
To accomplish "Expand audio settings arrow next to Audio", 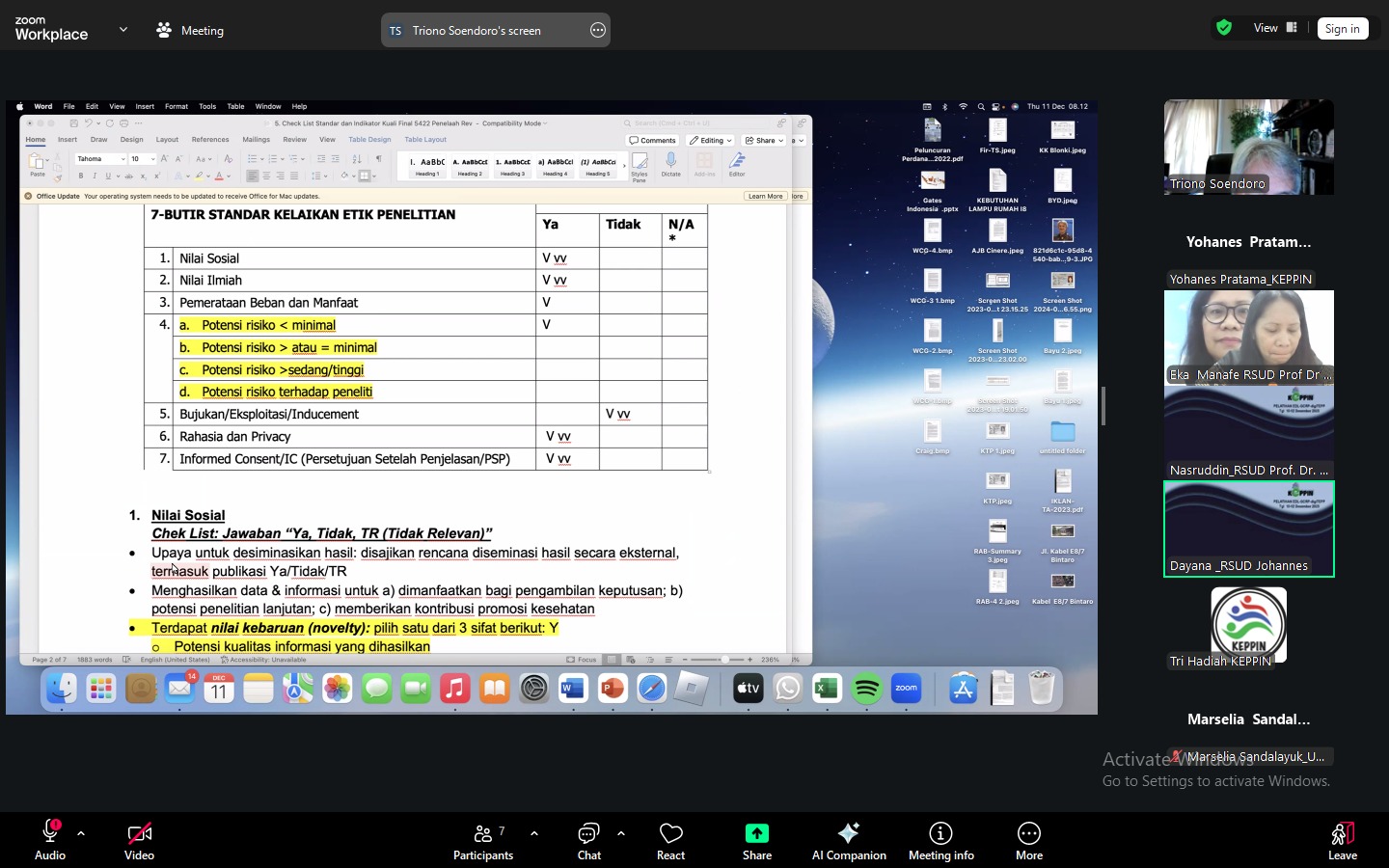I will click(81, 833).
